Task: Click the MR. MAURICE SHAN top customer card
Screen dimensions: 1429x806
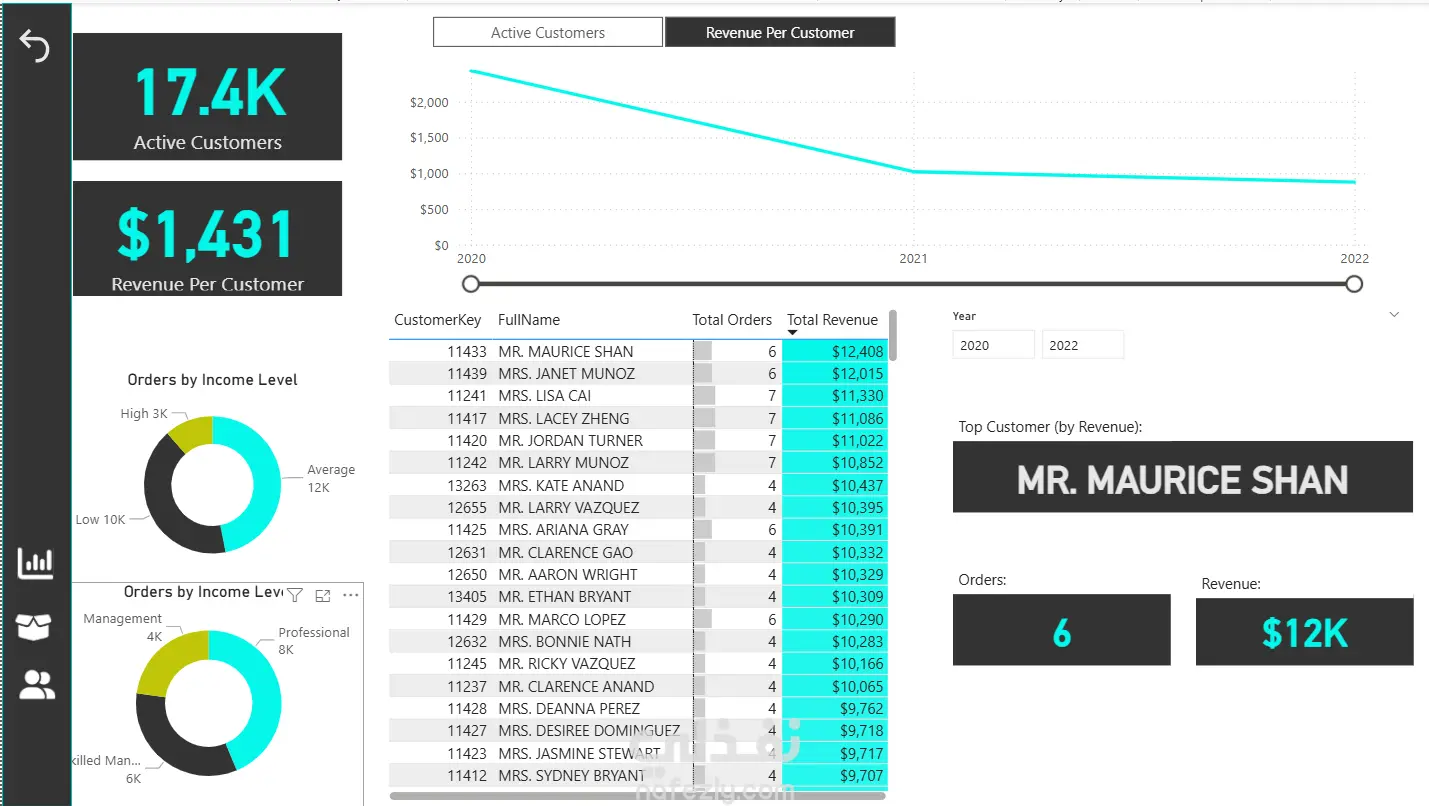Action: [x=1183, y=477]
